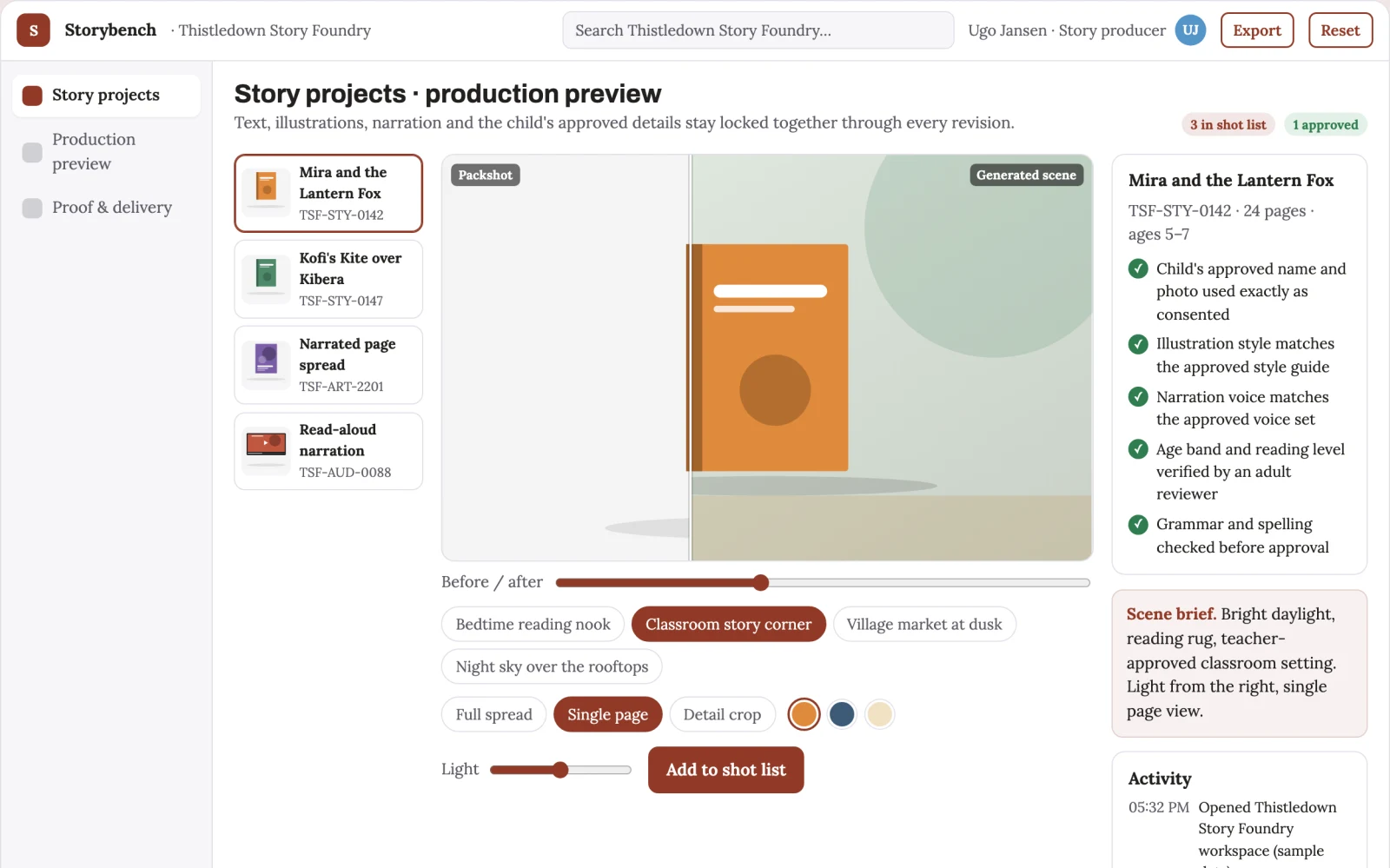Click the Story projects sidebar icon

click(32, 96)
